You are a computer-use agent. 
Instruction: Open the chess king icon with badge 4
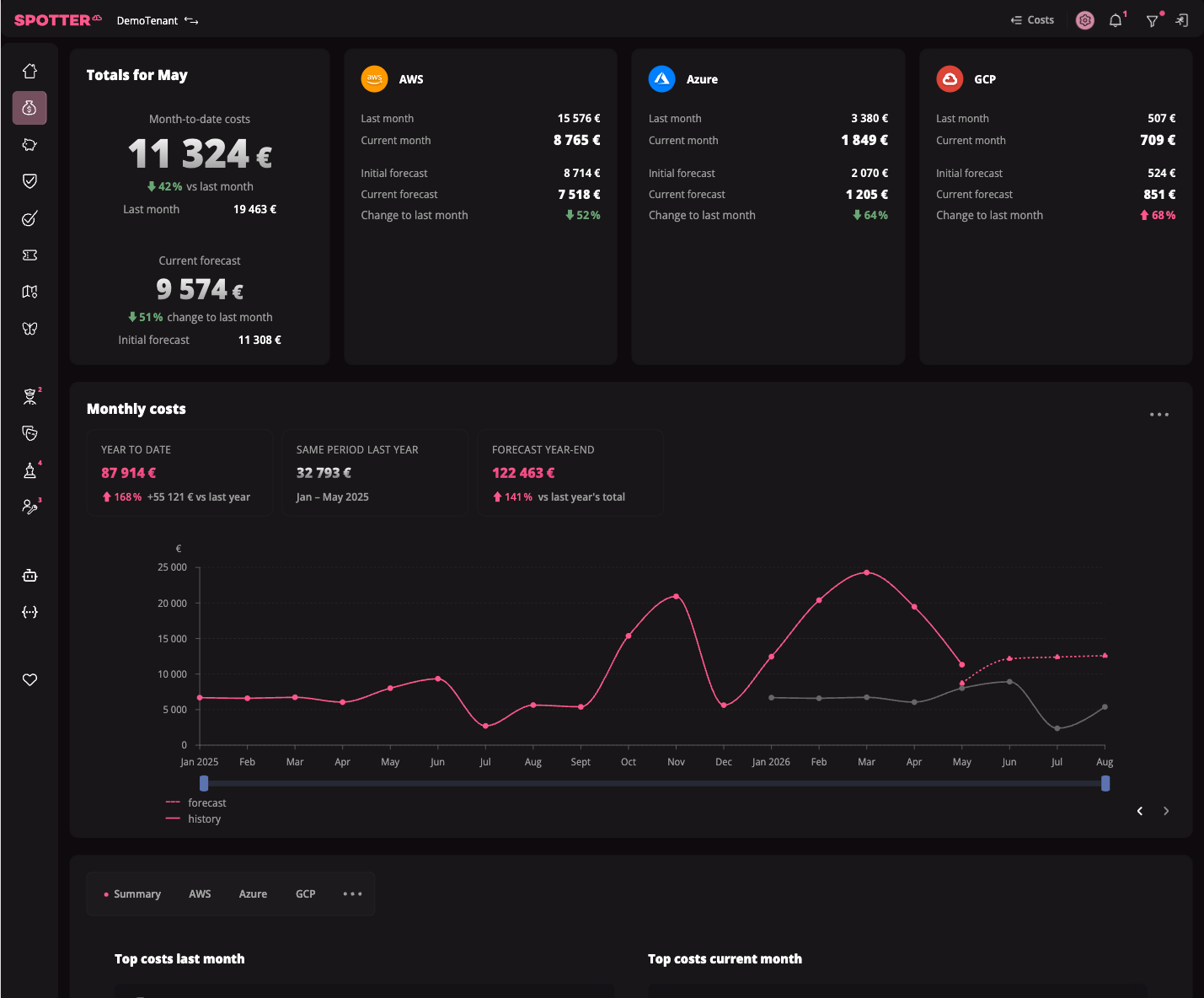(30, 469)
